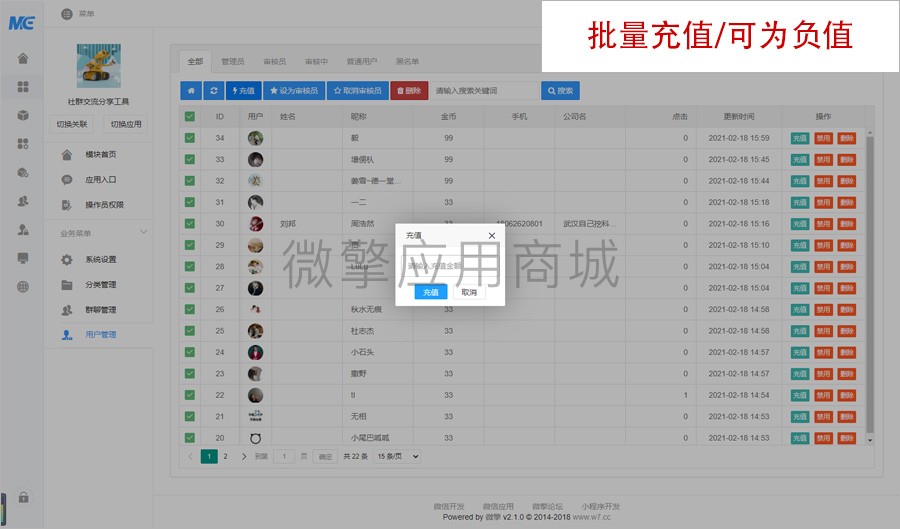Click 禁用 button for row ID 33
The height and width of the screenshot is (529, 900).
pyautogui.click(x=823, y=160)
